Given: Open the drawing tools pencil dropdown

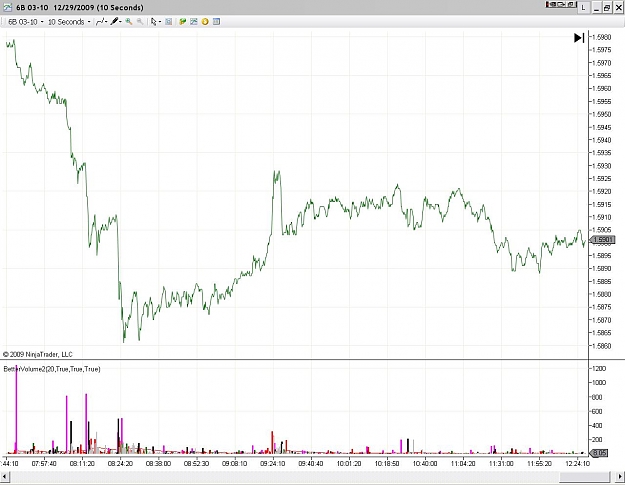Looking at the screenshot, I should pyautogui.click(x=116, y=22).
